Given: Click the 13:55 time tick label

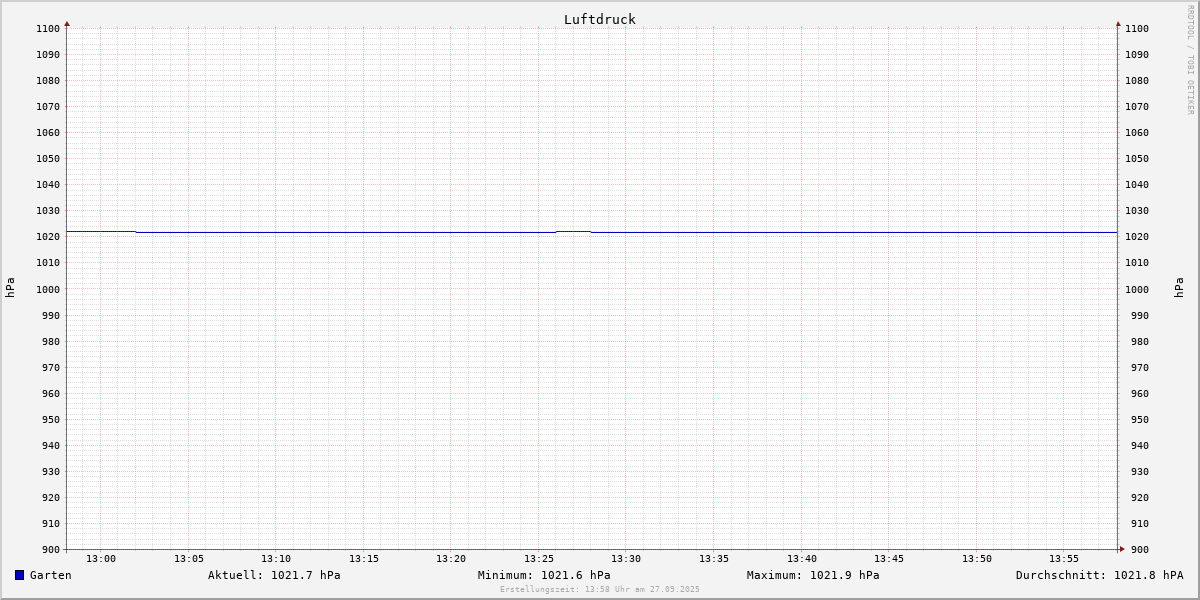Looking at the screenshot, I should coord(1064,559).
